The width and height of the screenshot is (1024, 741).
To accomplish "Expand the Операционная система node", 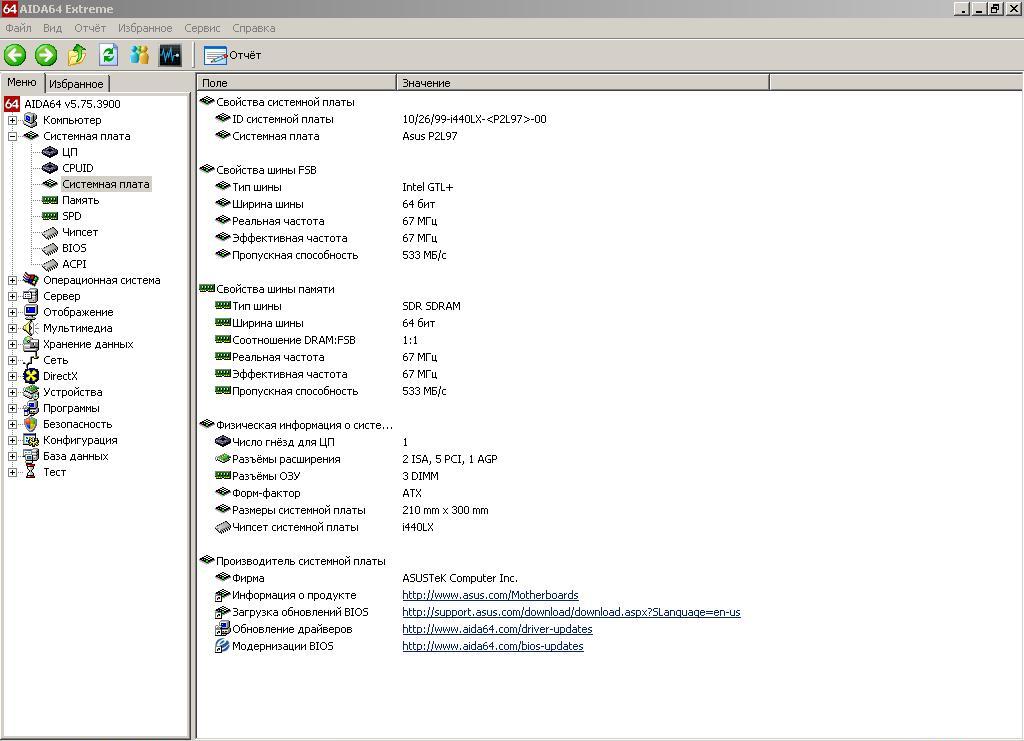I will (x=12, y=280).
